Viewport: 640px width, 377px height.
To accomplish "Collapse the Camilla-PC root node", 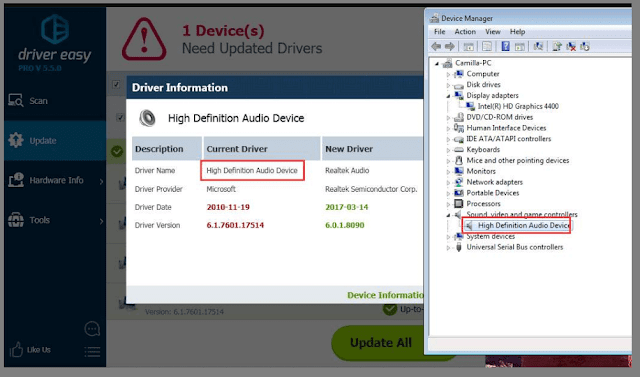I will [x=437, y=63].
